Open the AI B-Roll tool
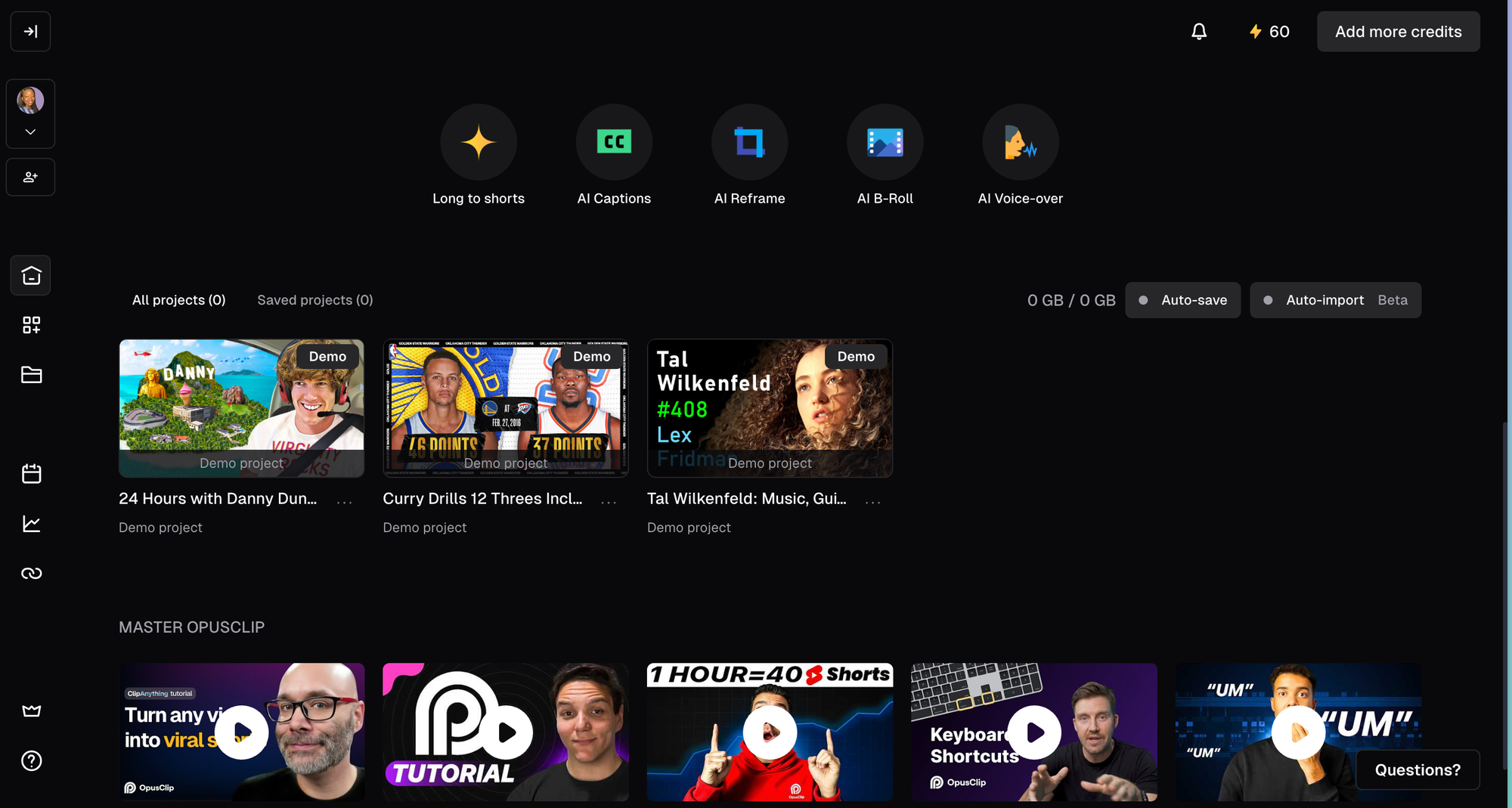1512x808 pixels. [885, 156]
